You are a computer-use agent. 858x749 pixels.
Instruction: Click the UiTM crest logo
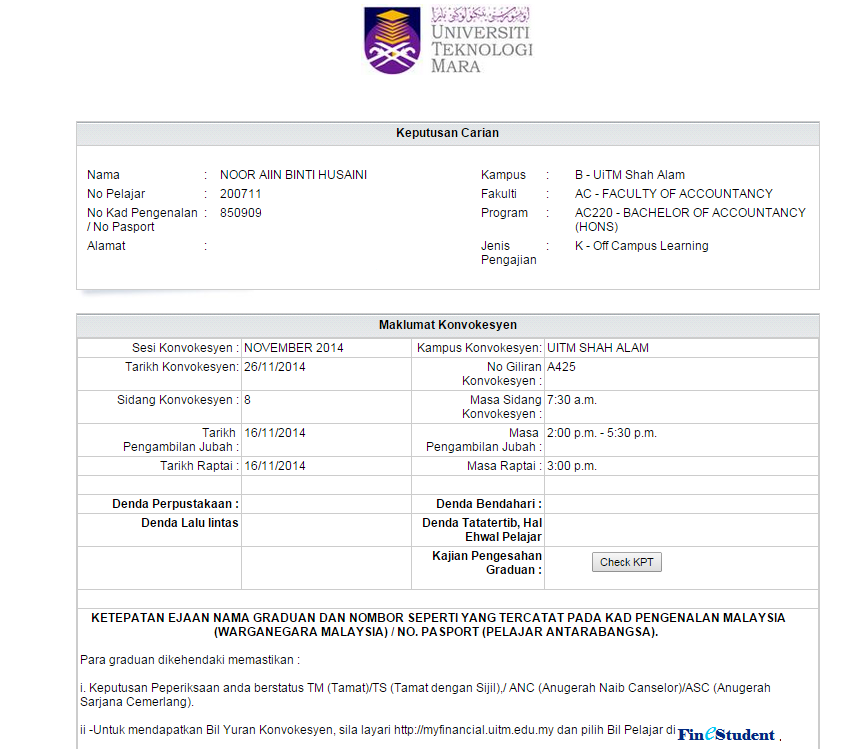click(x=392, y=40)
